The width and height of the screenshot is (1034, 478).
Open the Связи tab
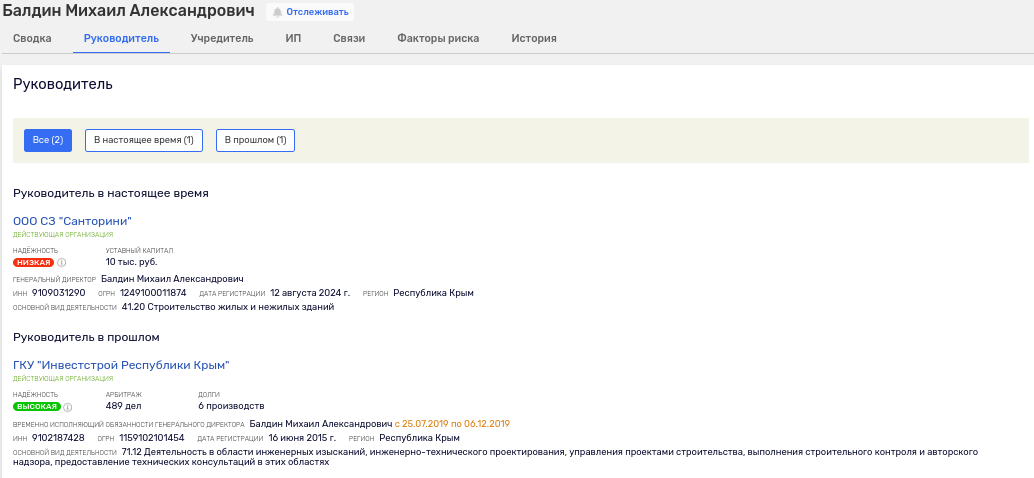tap(349, 38)
